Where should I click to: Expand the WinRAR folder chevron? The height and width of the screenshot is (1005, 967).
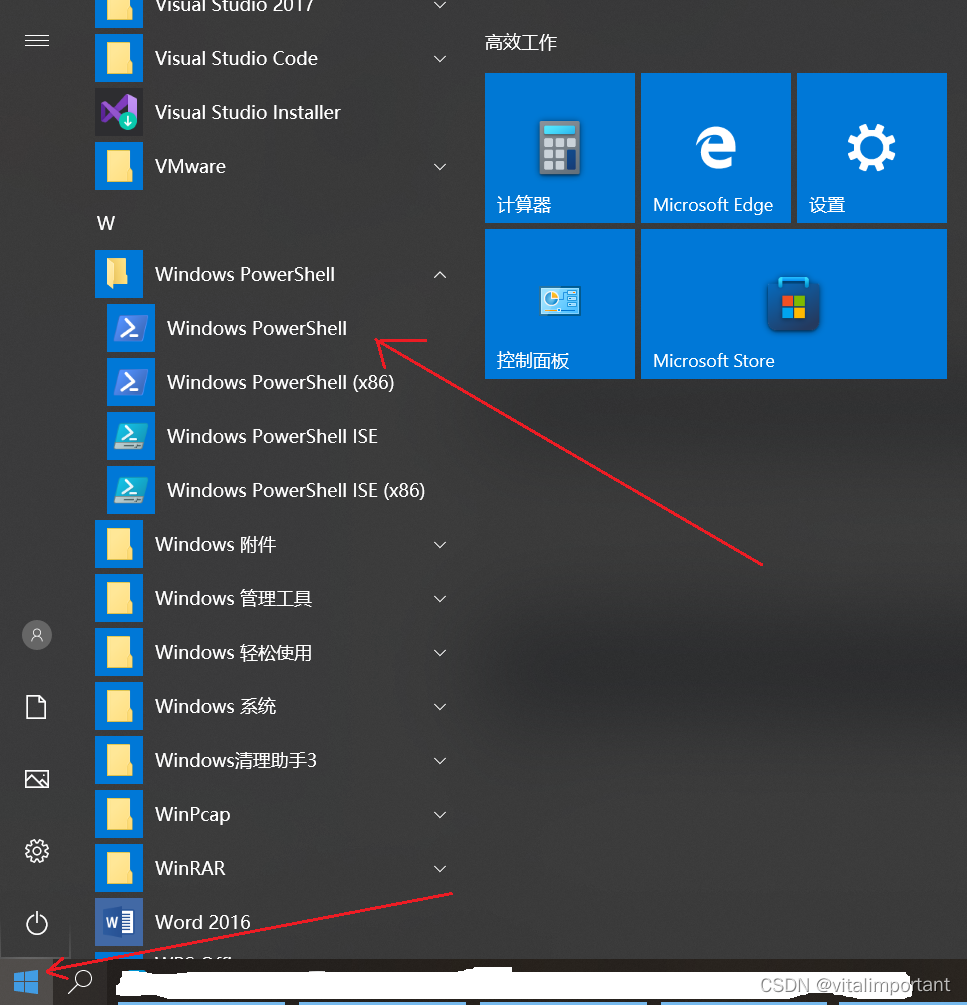click(440, 868)
